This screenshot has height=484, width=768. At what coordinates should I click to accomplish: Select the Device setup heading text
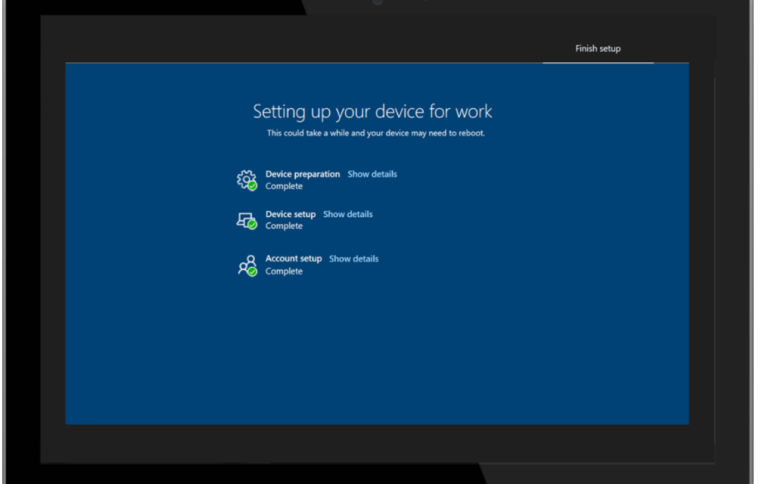tap(290, 214)
